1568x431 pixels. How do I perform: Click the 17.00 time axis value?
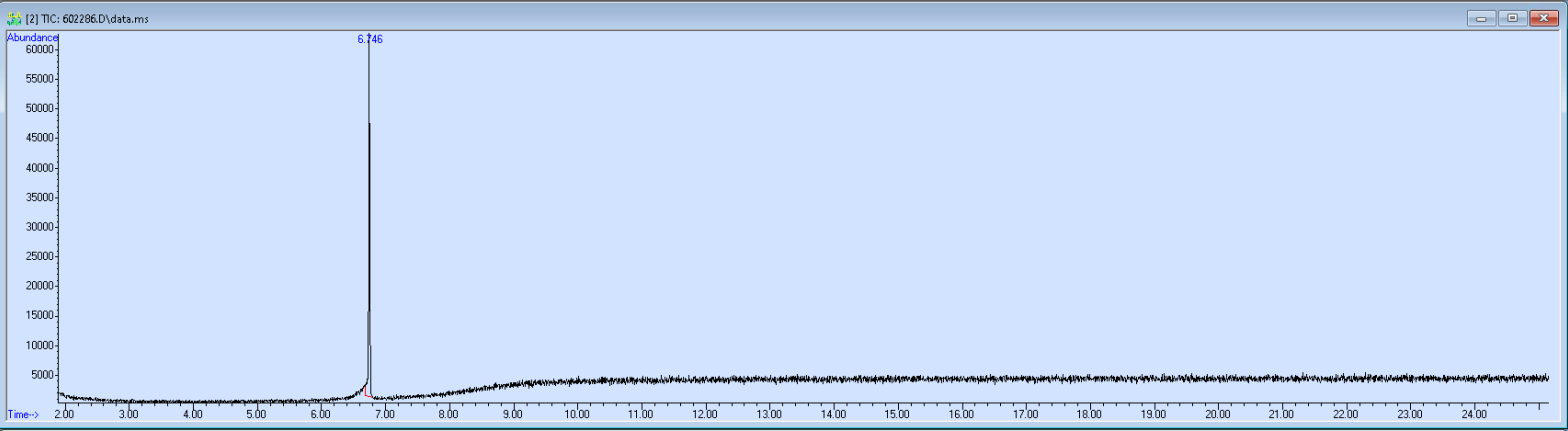pyautogui.click(x=1025, y=413)
